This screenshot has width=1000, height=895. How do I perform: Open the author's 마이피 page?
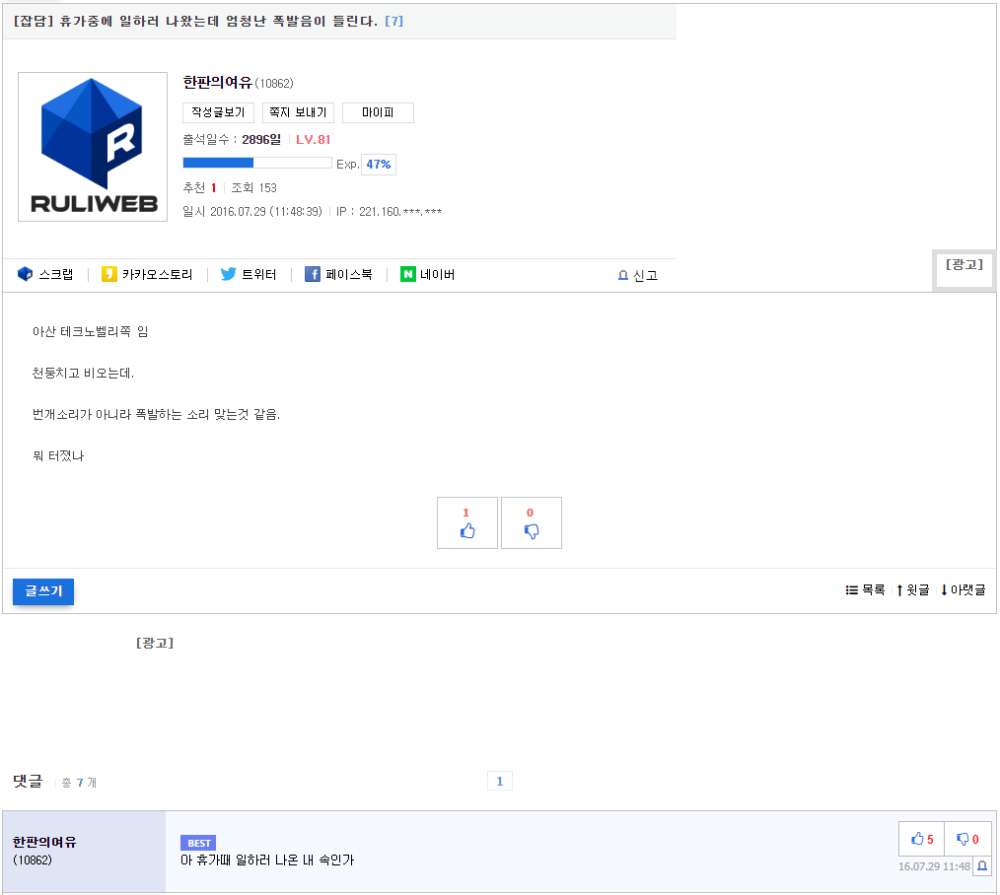pyautogui.click(x=377, y=113)
